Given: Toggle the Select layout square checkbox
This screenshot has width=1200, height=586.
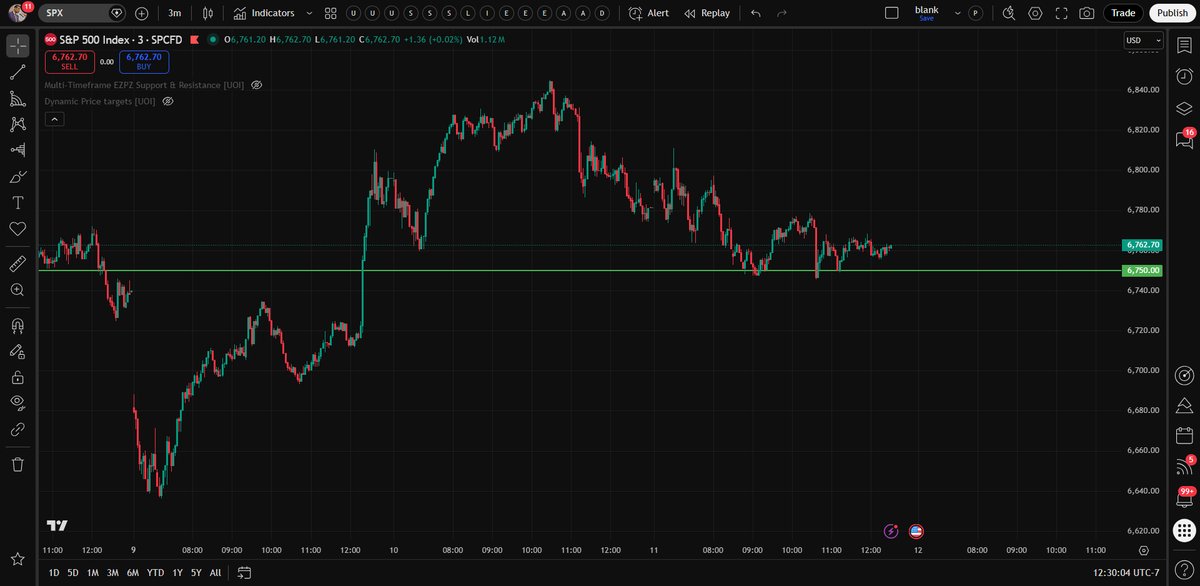Looking at the screenshot, I should (892, 13).
